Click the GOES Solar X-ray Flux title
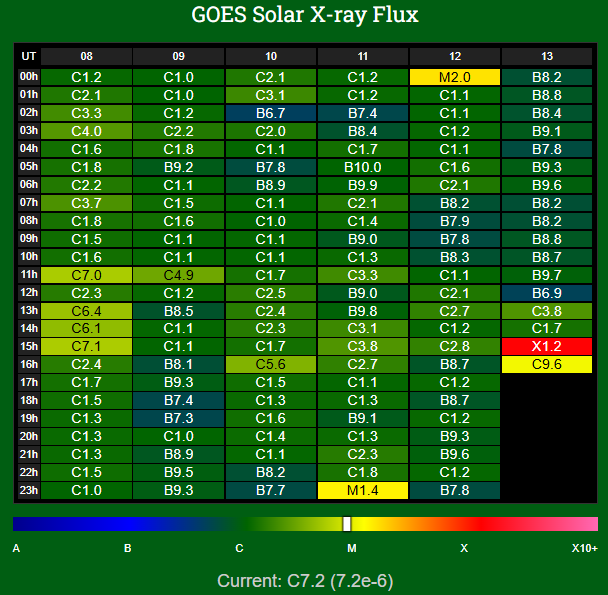Image resolution: width=608 pixels, height=595 pixels. coord(305,15)
